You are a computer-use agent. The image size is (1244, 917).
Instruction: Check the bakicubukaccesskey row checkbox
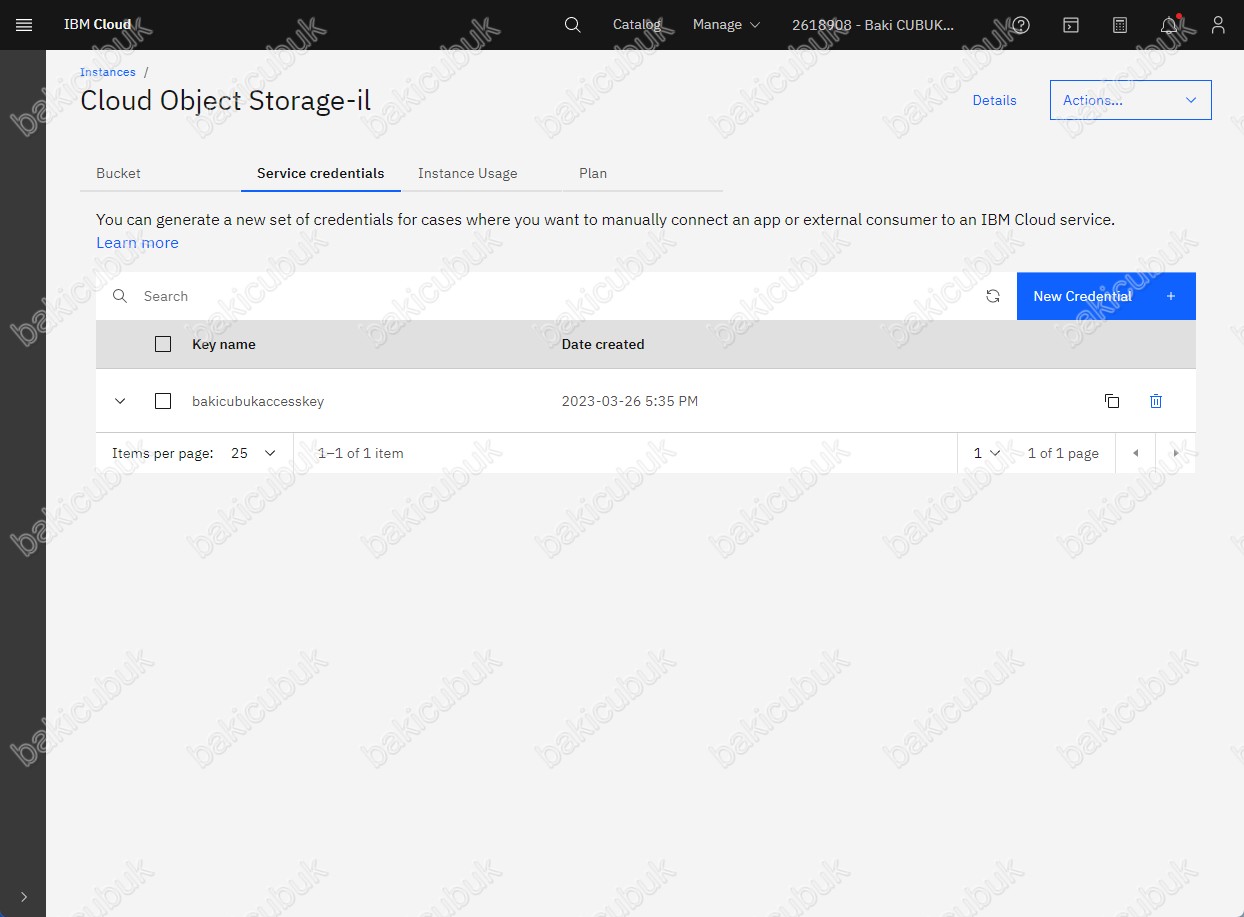click(163, 401)
